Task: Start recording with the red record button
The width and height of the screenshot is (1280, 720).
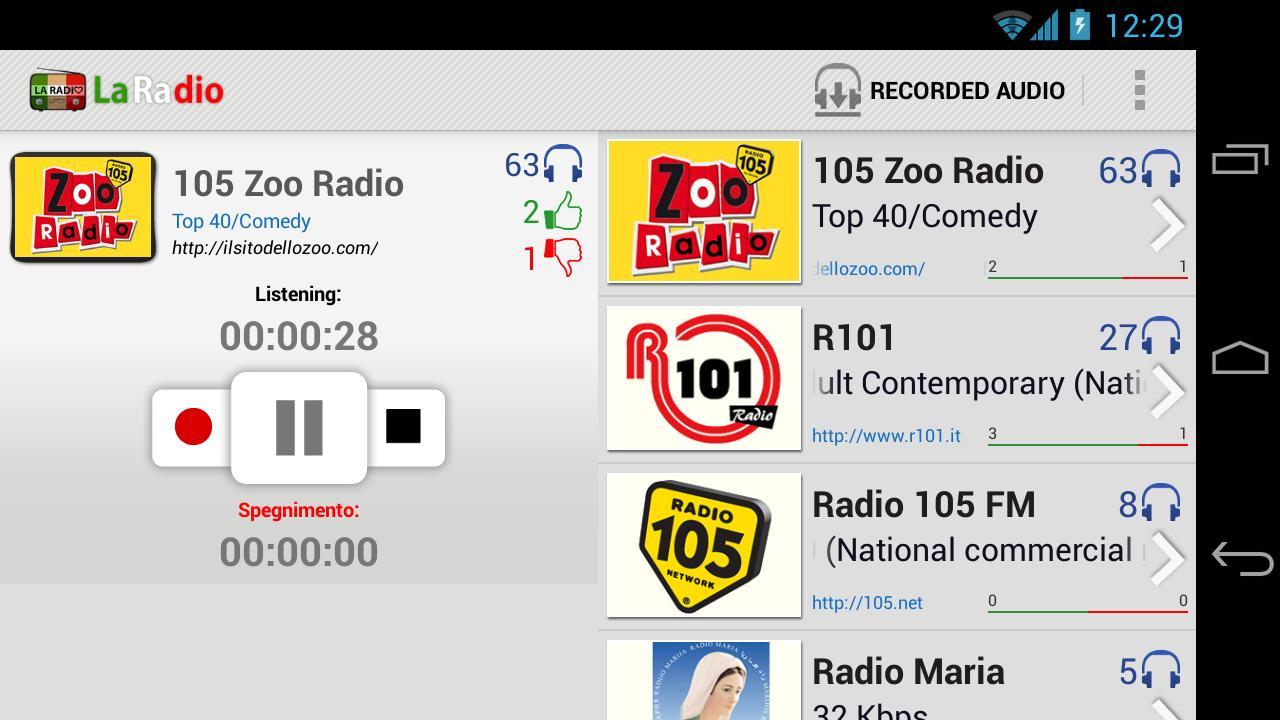Action: 193,427
